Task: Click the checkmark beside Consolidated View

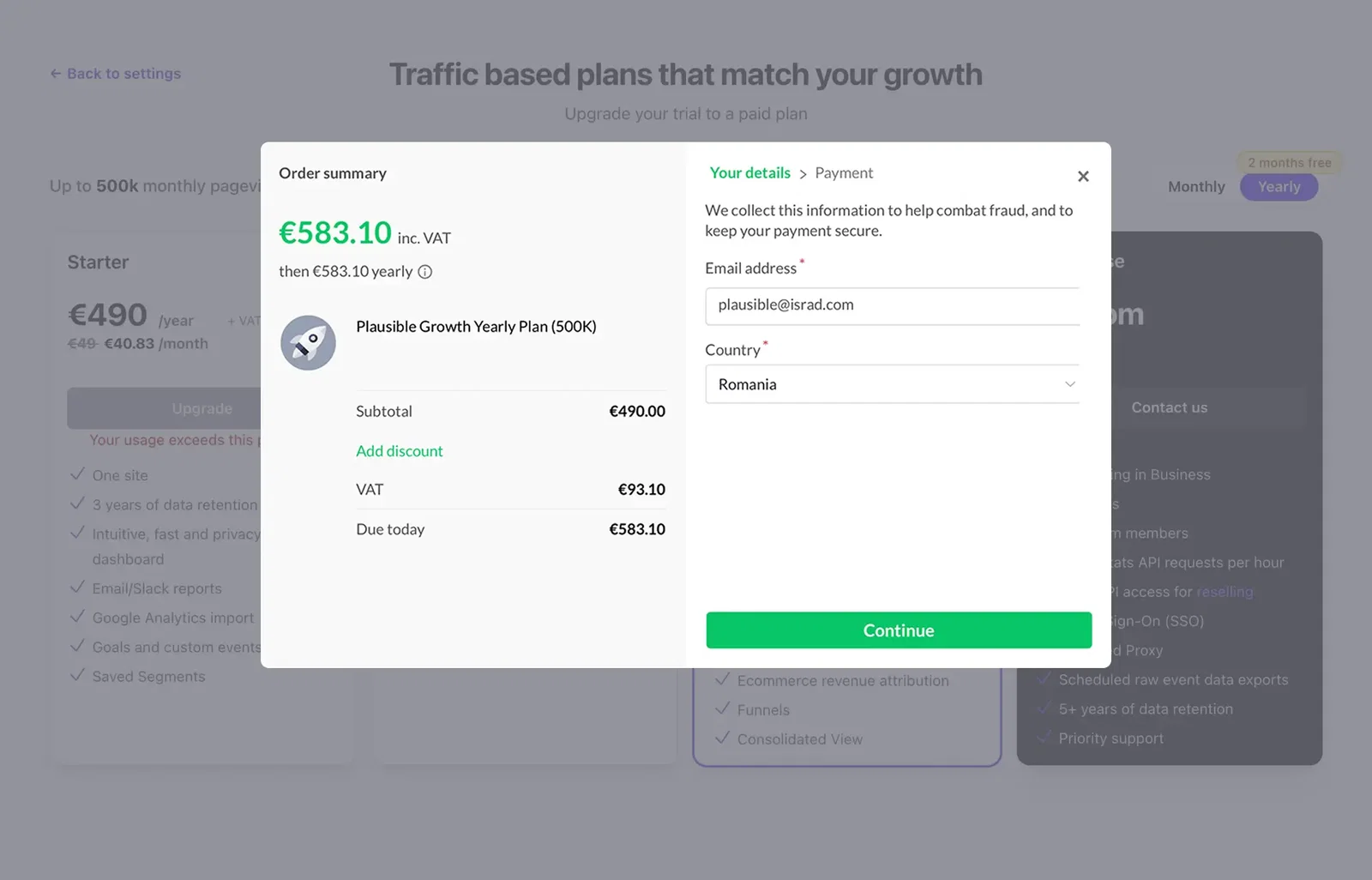Action: click(x=723, y=738)
